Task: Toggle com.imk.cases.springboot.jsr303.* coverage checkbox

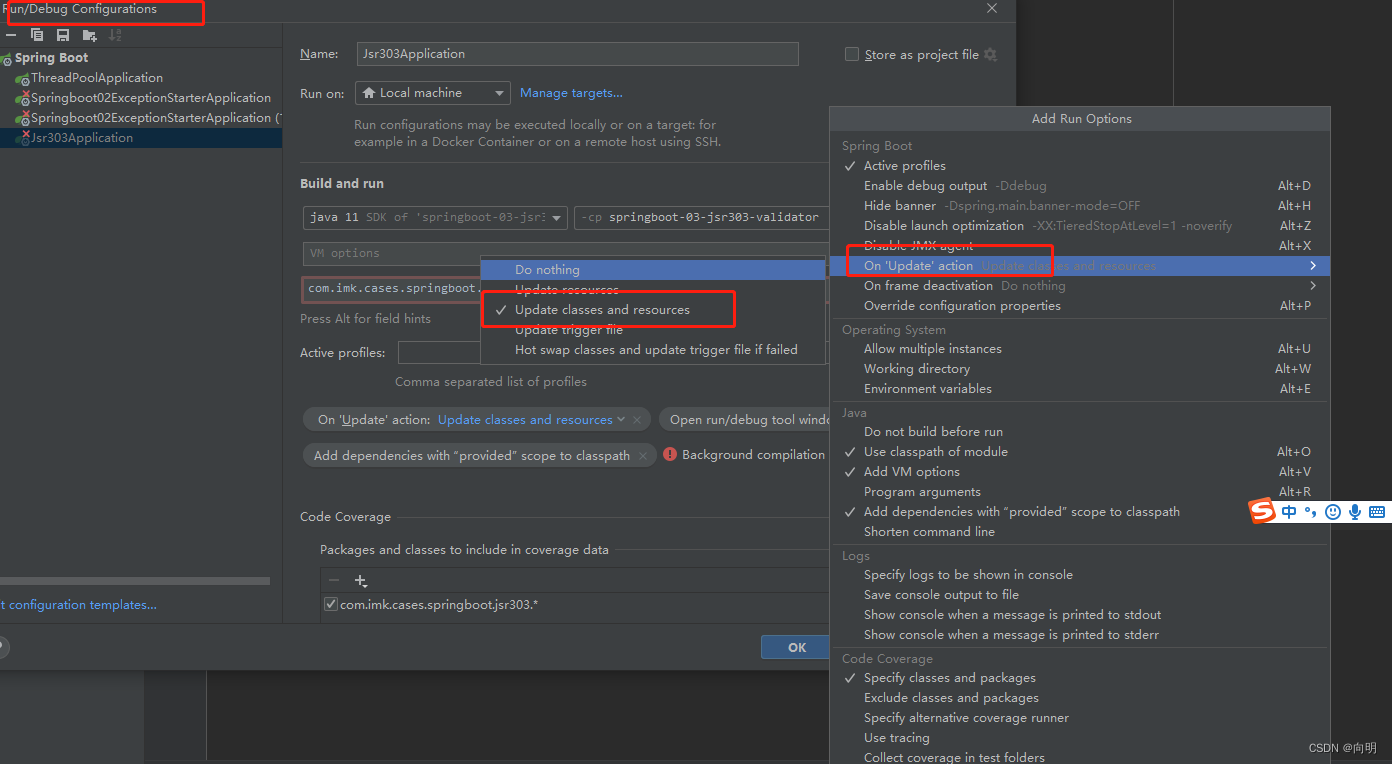Action: (x=331, y=605)
